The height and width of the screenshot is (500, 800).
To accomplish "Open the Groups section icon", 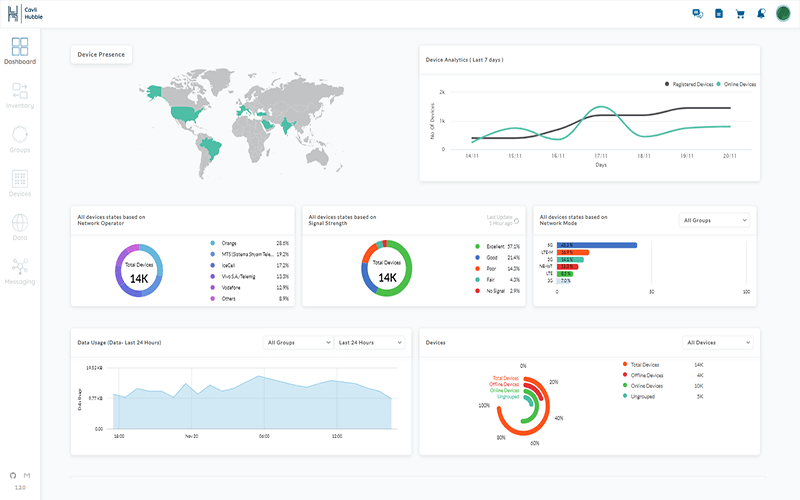I will coord(20,139).
